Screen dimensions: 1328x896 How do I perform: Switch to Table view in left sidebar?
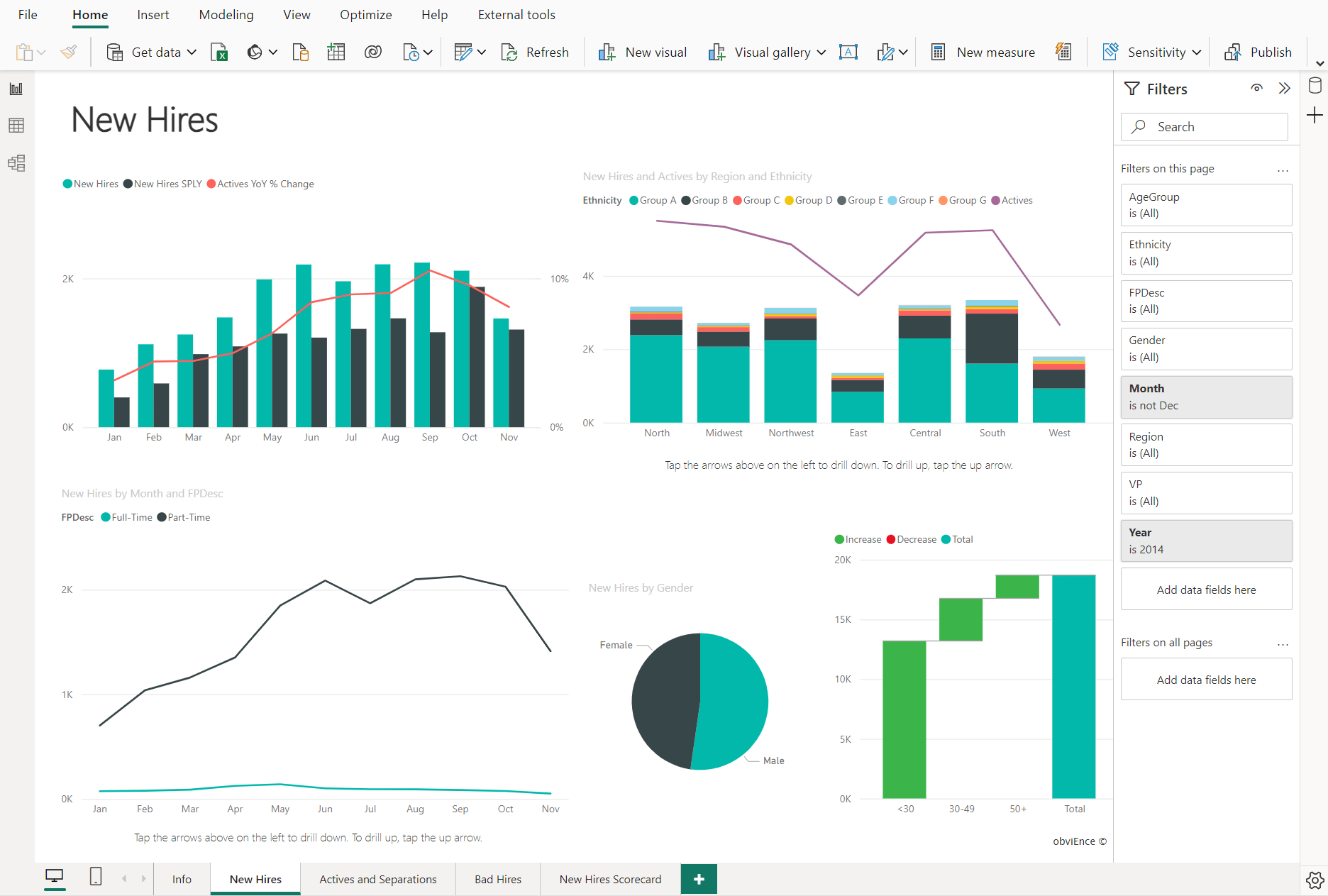pyautogui.click(x=16, y=125)
